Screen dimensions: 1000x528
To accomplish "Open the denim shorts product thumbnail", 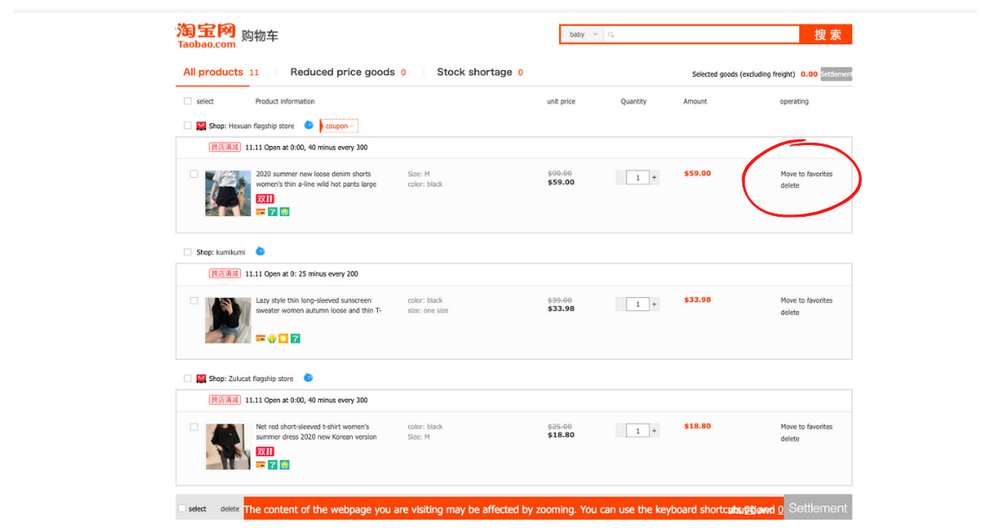I will (x=228, y=193).
